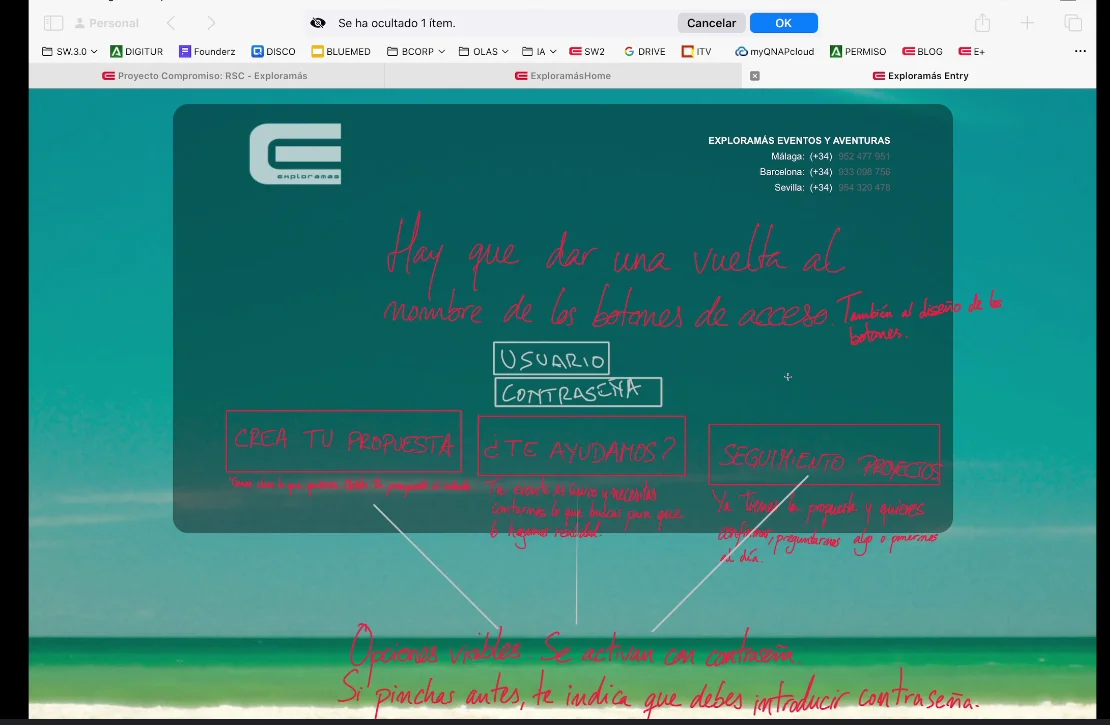The image size is (1110, 725).
Task: Show more bookmarks via ellipsis
Action: 1080,51
